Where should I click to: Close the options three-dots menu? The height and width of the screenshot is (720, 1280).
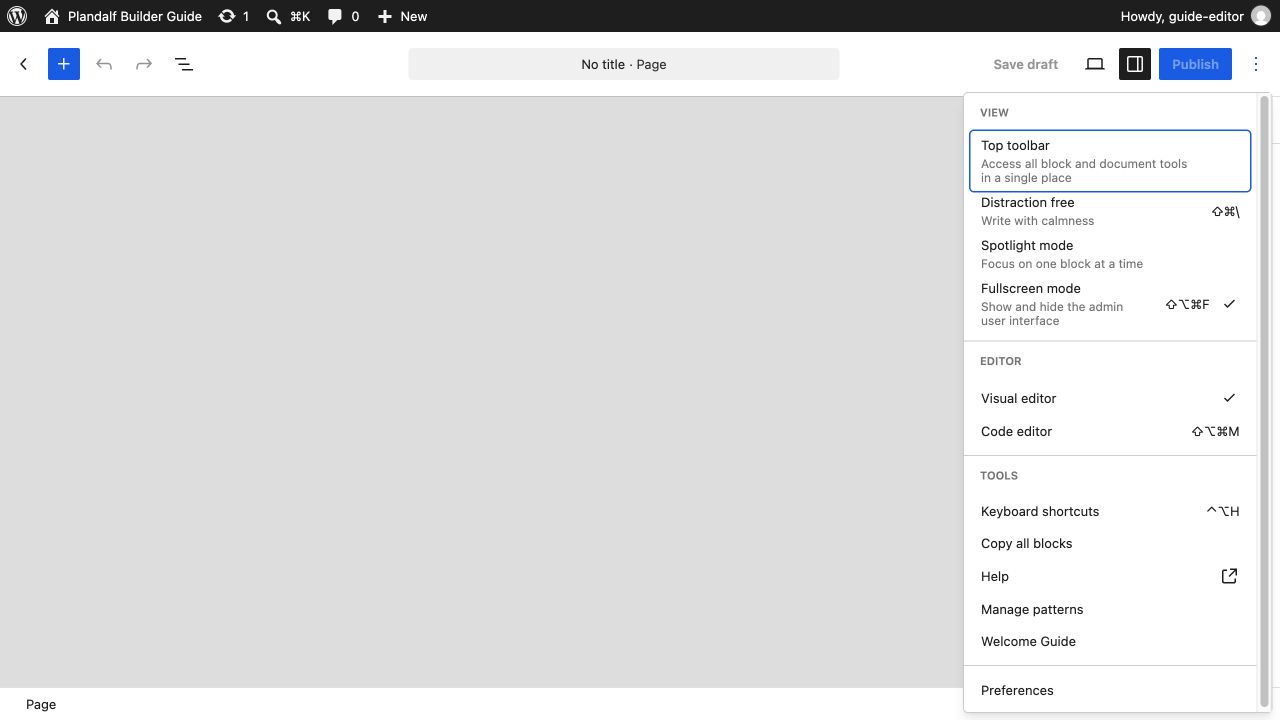[x=1256, y=64]
